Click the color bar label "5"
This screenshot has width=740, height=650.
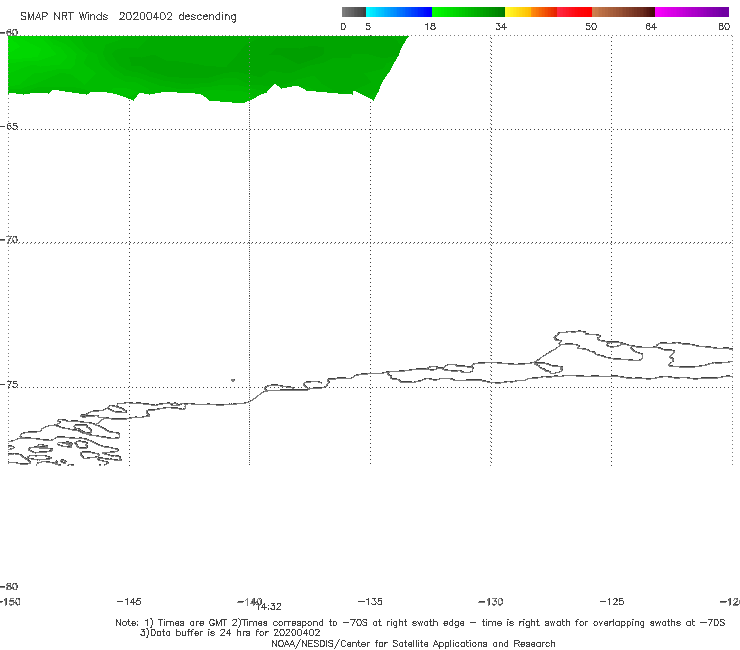pyautogui.click(x=368, y=26)
